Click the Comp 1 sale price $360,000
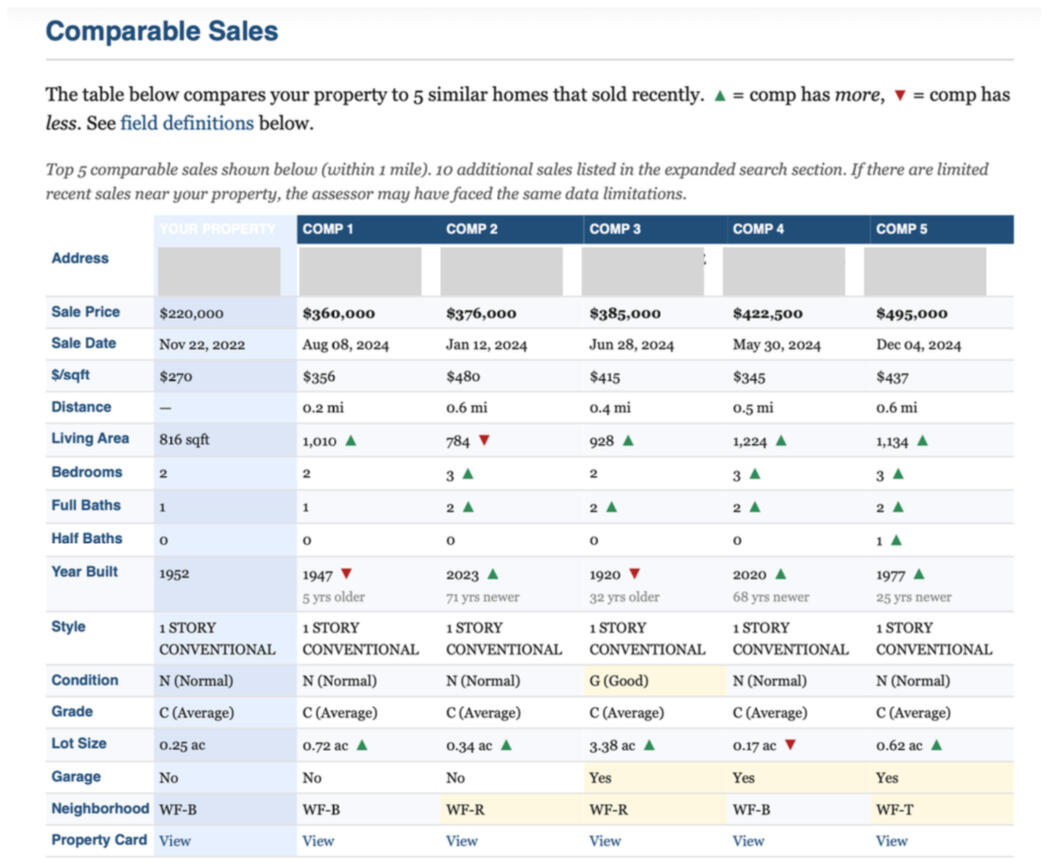 pos(339,313)
